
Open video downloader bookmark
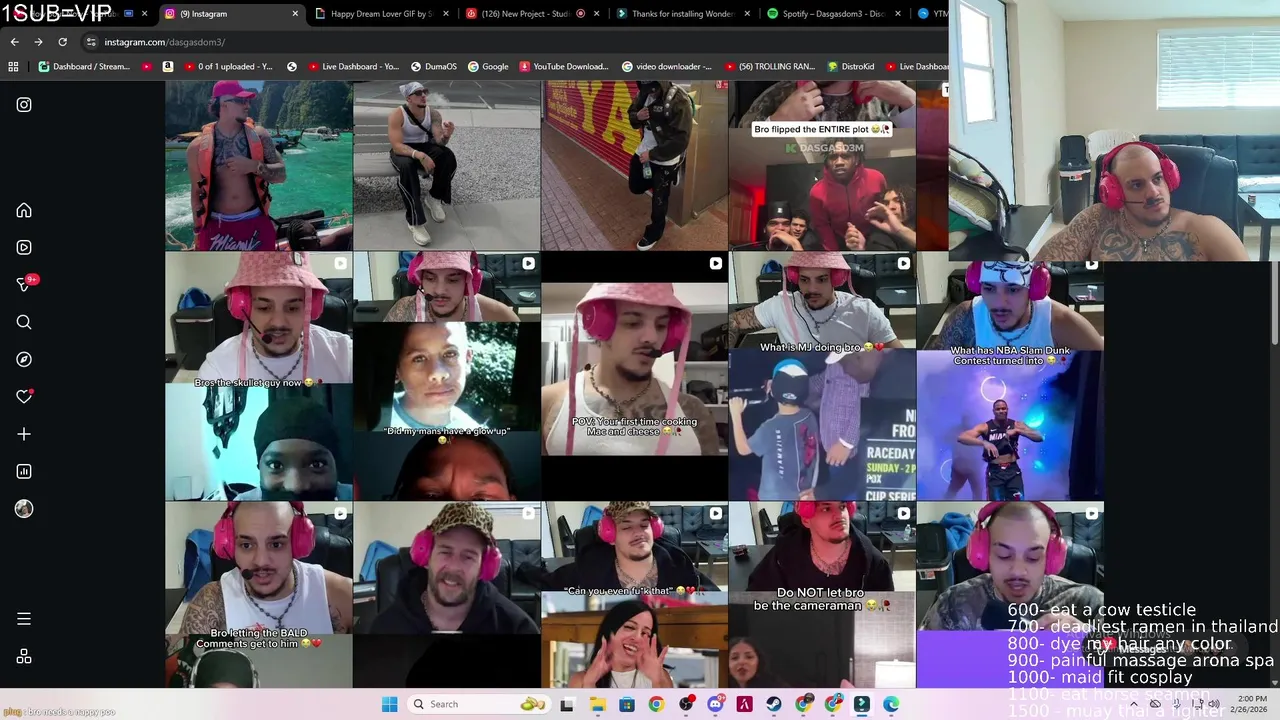pos(667,67)
